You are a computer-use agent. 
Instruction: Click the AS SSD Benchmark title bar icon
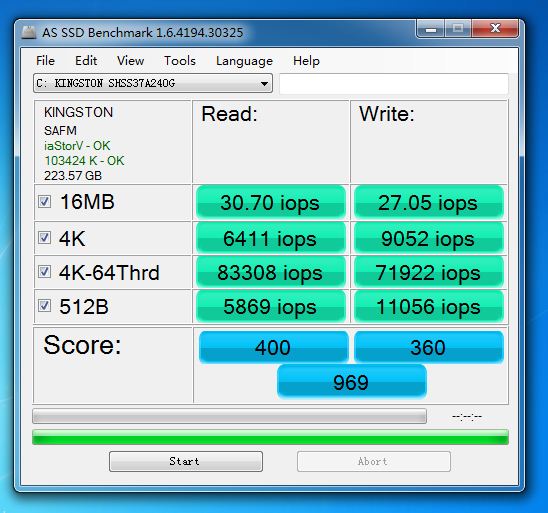[x=29, y=32]
